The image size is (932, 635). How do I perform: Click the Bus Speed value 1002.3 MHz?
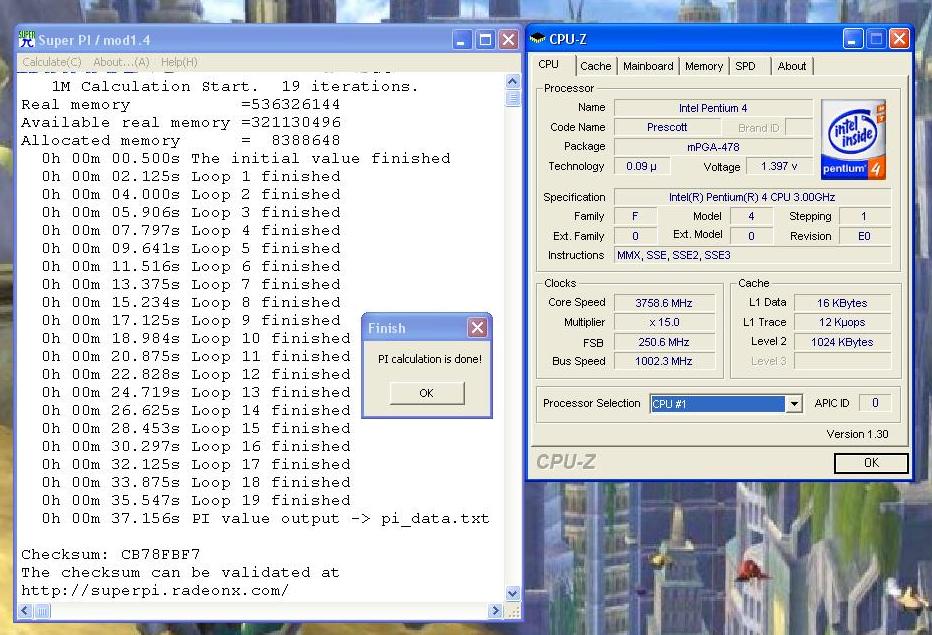pos(664,361)
